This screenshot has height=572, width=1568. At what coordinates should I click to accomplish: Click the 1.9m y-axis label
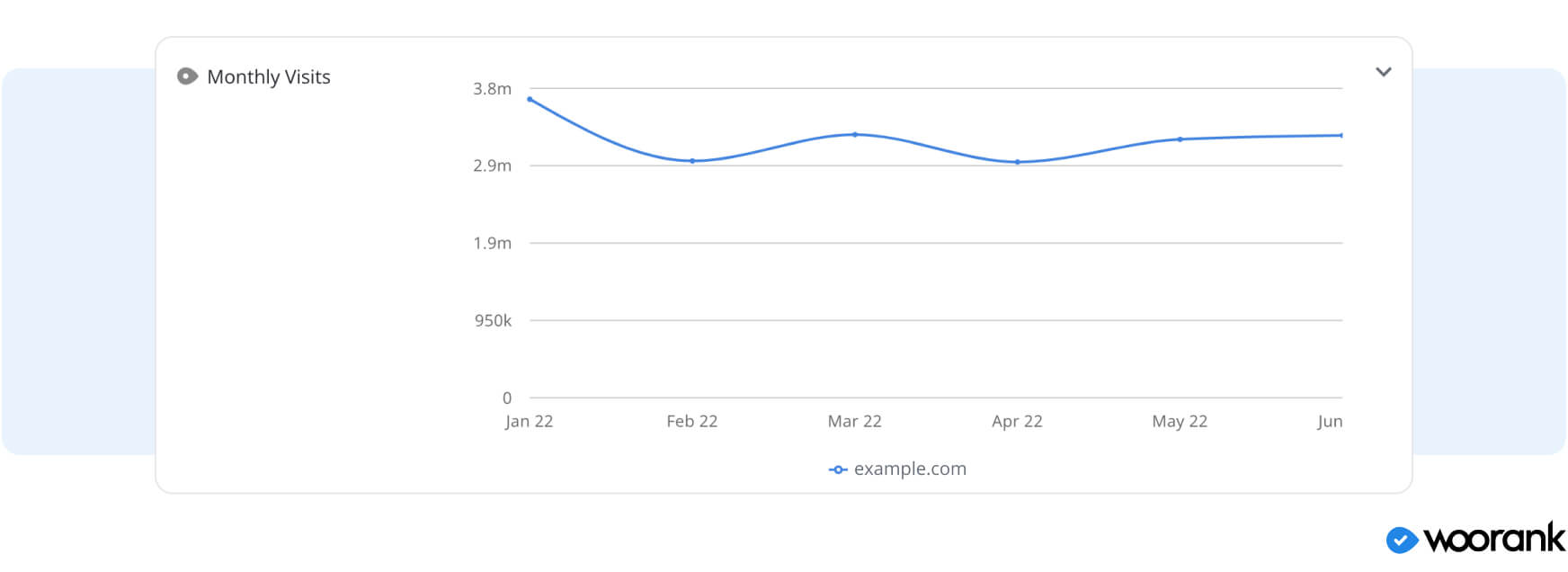[x=492, y=244]
